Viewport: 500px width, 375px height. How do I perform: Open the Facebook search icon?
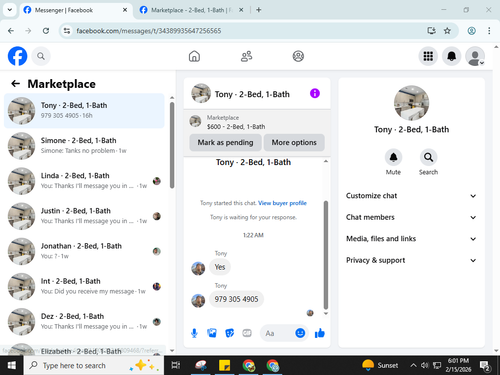click(41, 56)
